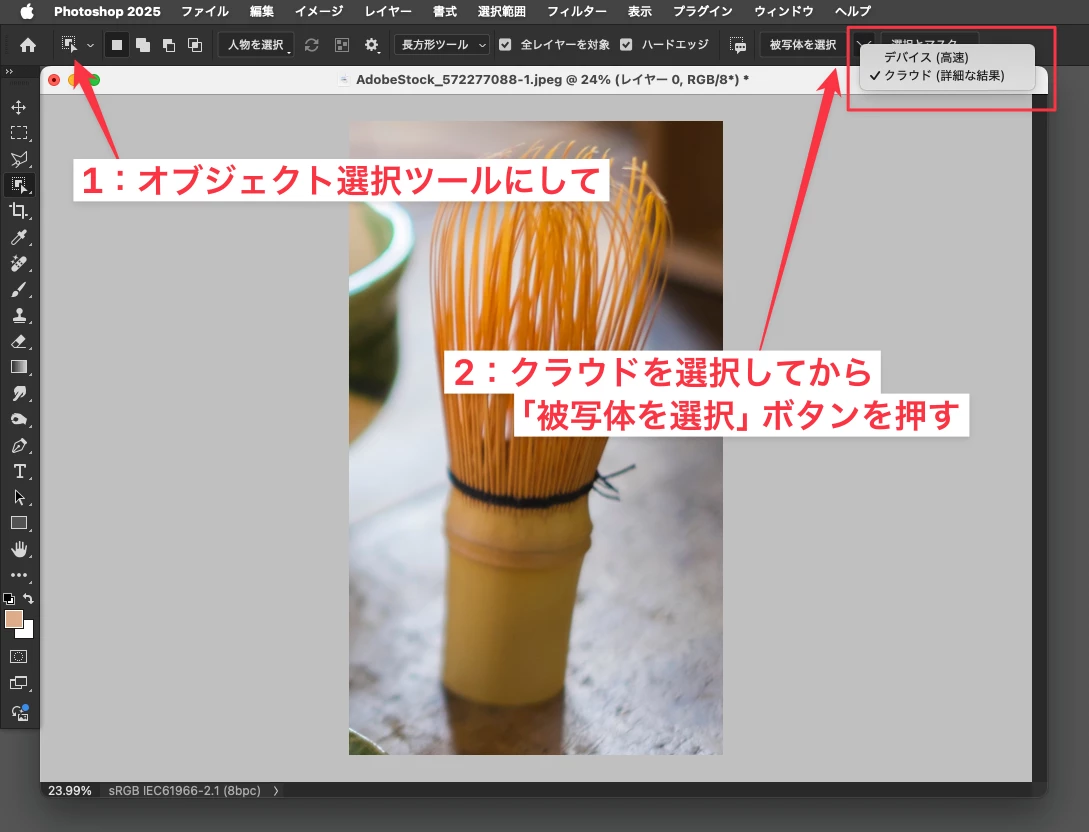Toggle the 全レイヤーを対象 checkbox
This screenshot has width=1089, height=832.
pos(505,44)
